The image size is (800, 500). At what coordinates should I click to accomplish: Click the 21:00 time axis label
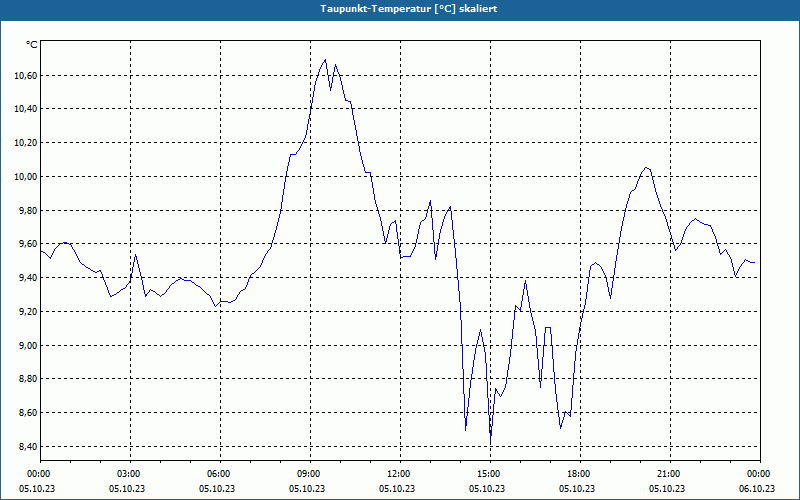coord(670,474)
